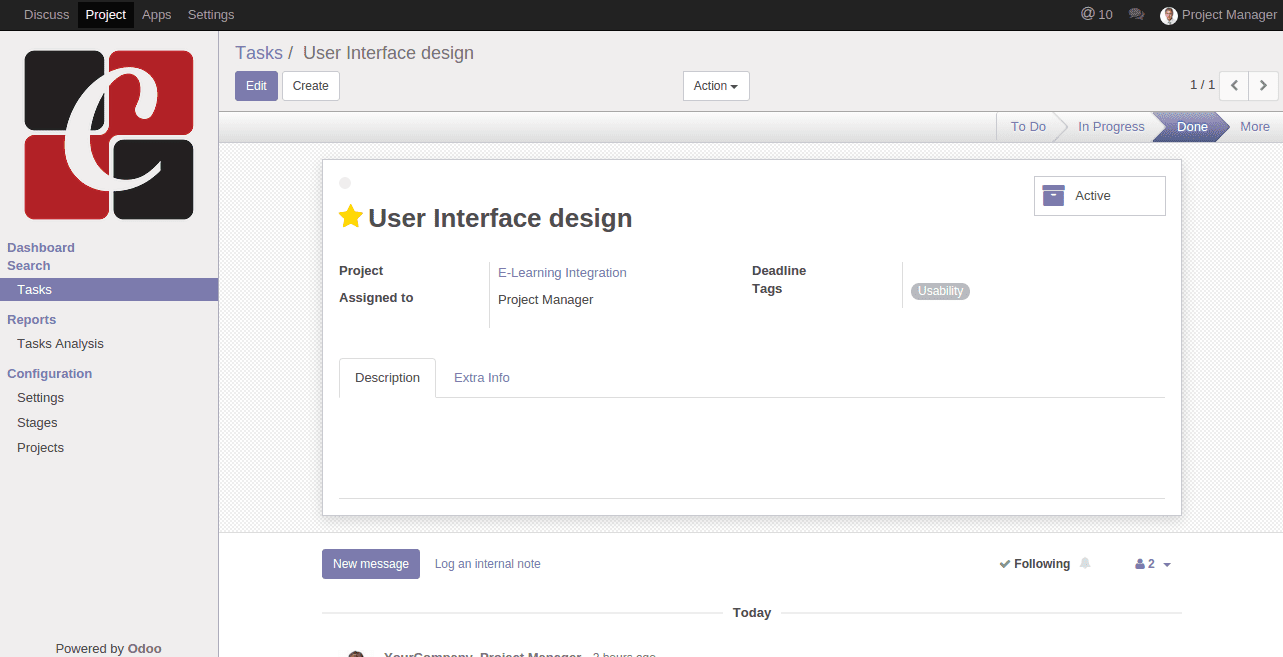The image size is (1283, 657).
Task: Click the notification bell icon
Action: 1085,564
